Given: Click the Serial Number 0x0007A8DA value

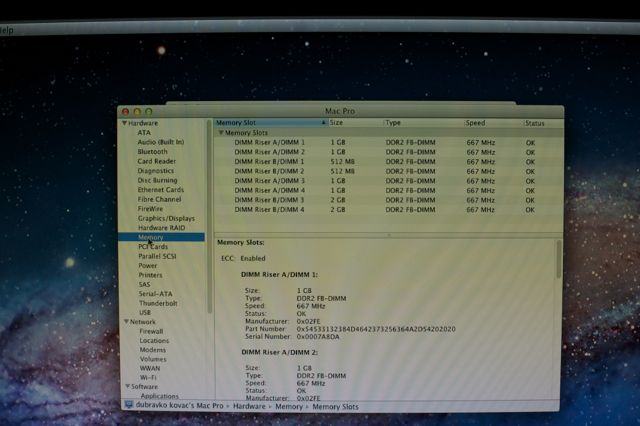Looking at the screenshot, I should pyautogui.click(x=318, y=337).
